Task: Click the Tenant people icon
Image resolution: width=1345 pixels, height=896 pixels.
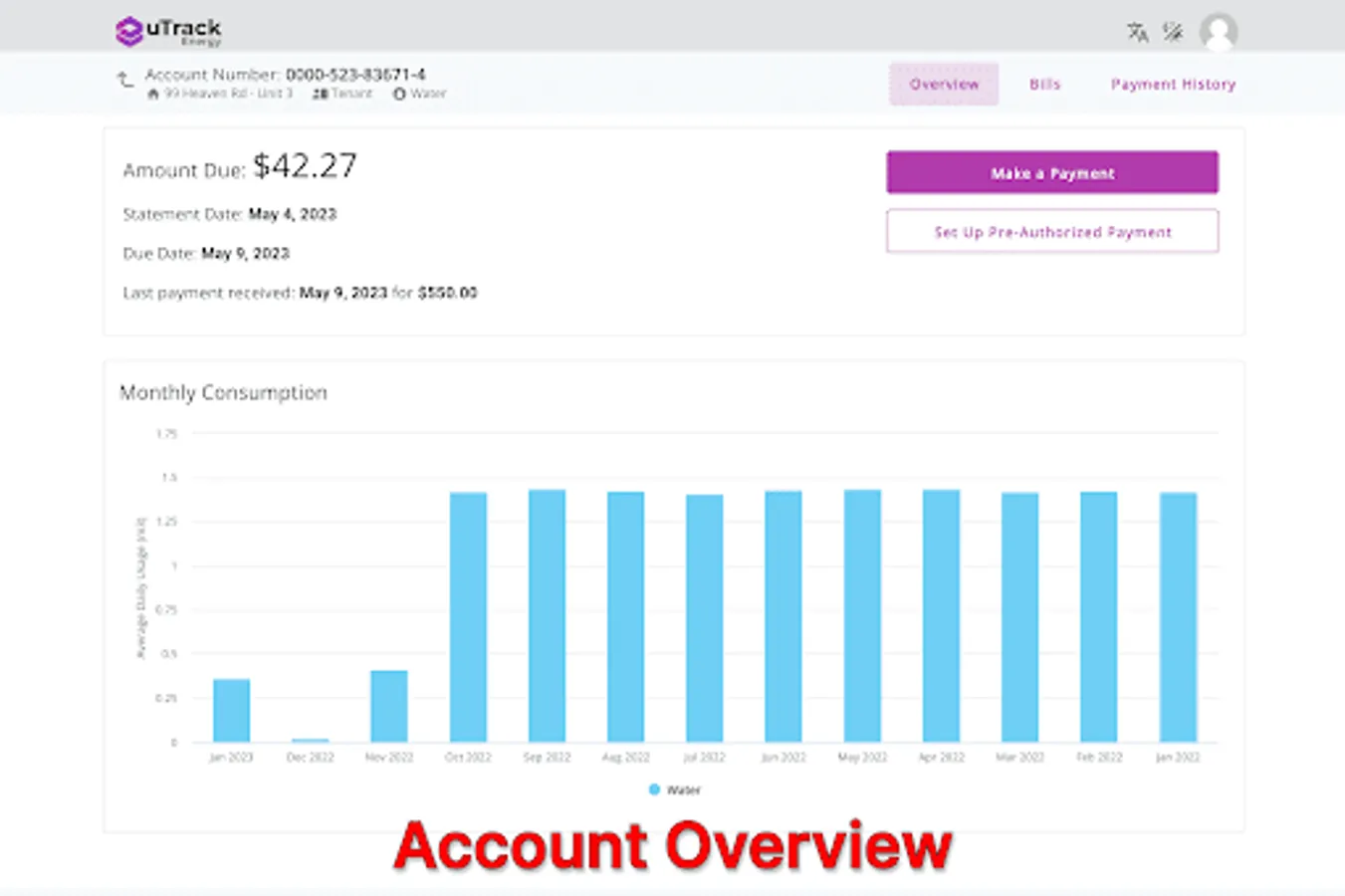Action: 321,94
